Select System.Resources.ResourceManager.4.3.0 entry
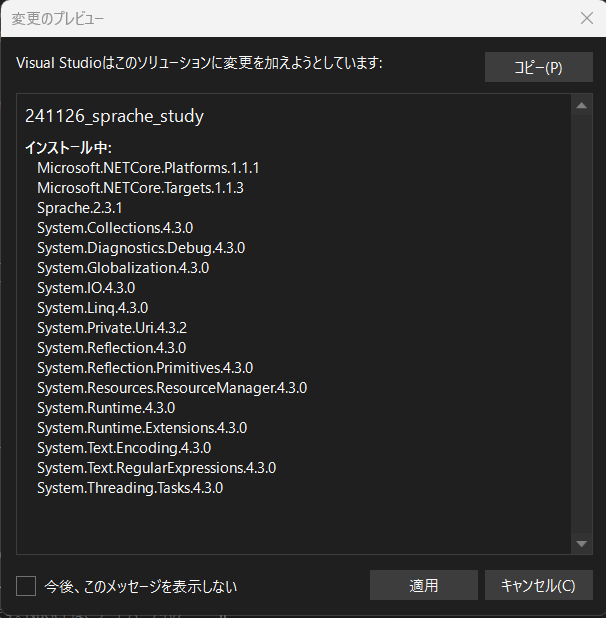 (x=172, y=388)
